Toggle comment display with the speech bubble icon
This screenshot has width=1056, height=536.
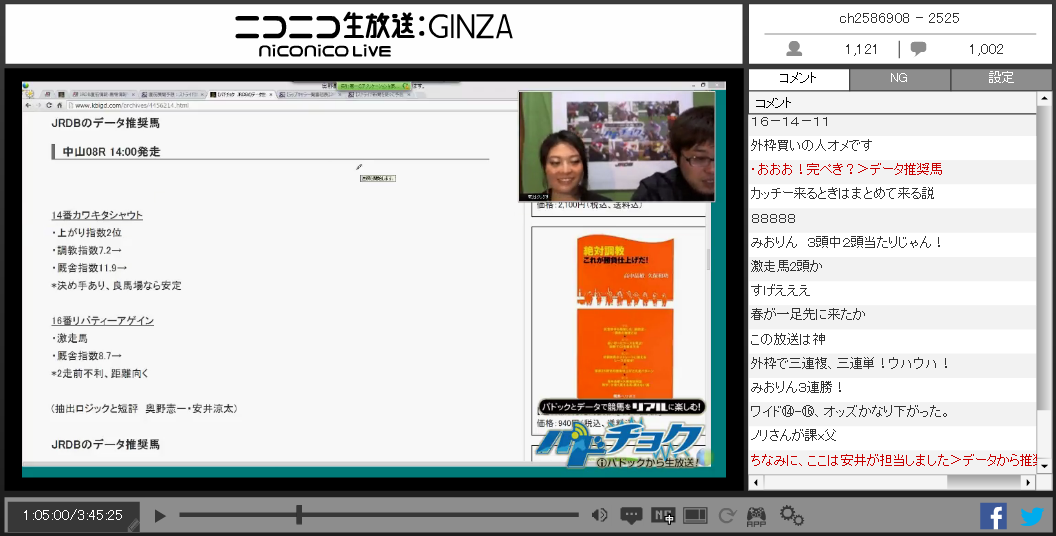coord(631,516)
